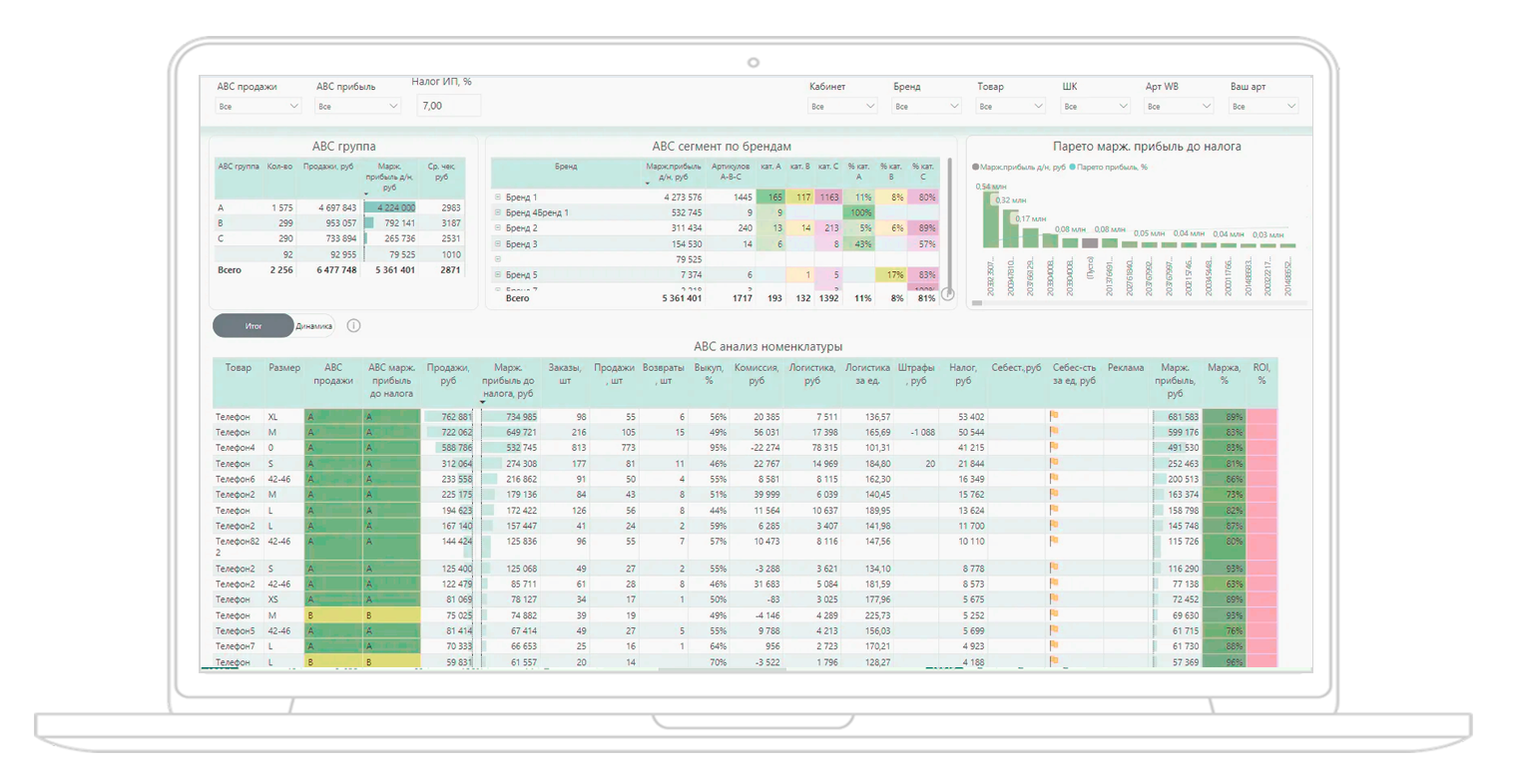Viewport: 1513px width, 784px height.
Task: Open the info icon beside Динамика
Action: pos(353,325)
